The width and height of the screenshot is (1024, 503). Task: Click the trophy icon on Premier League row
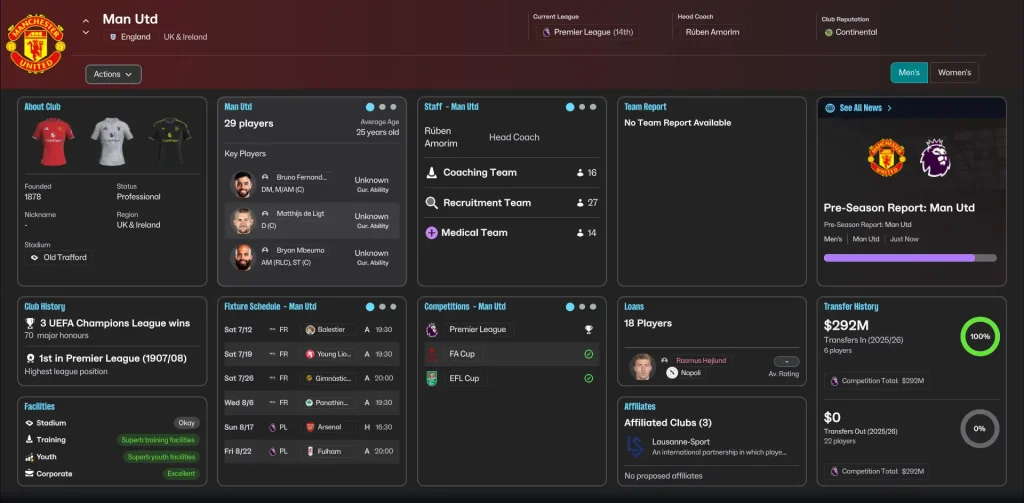[588, 330]
